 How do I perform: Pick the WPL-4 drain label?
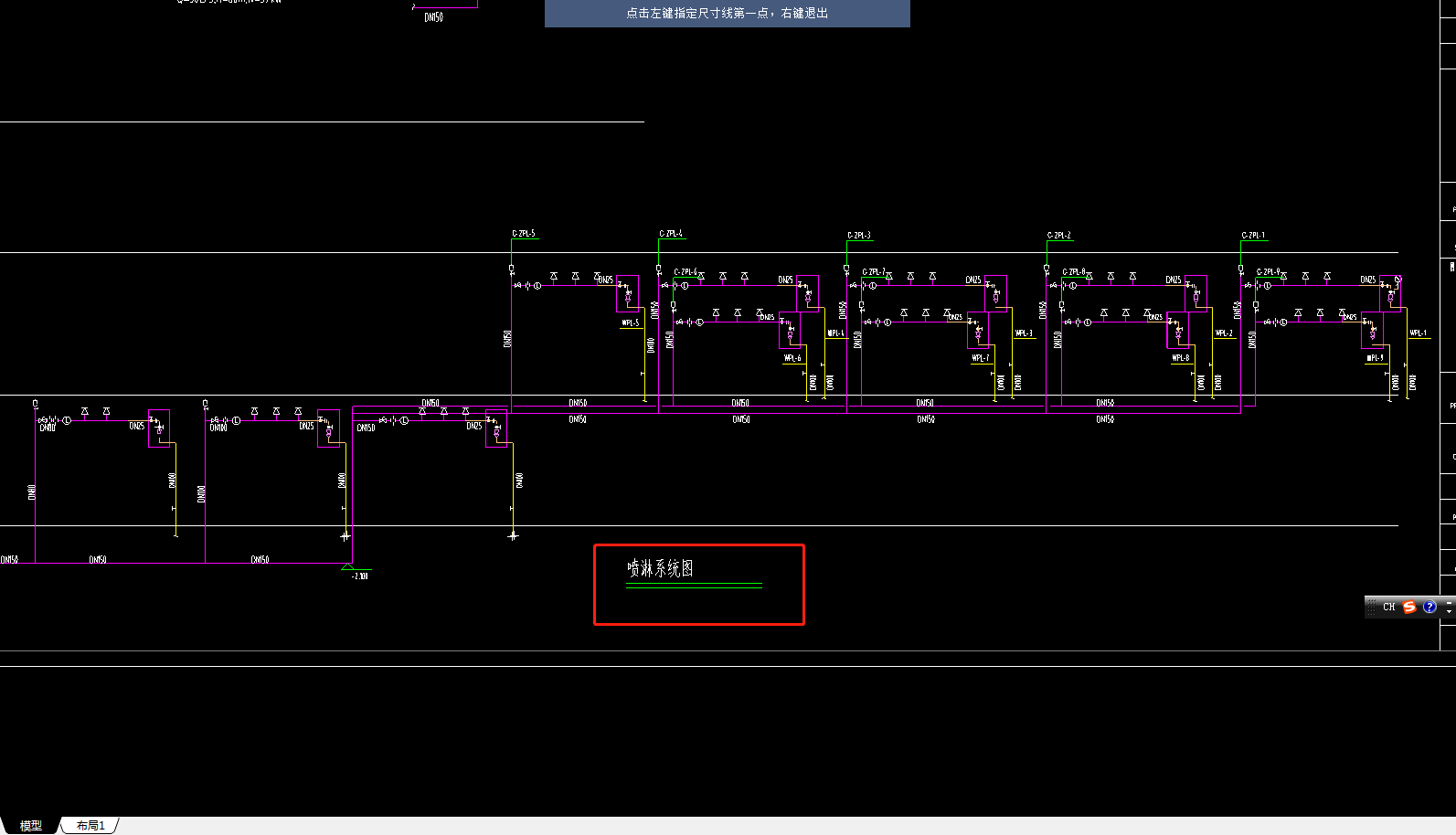(x=836, y=333)
